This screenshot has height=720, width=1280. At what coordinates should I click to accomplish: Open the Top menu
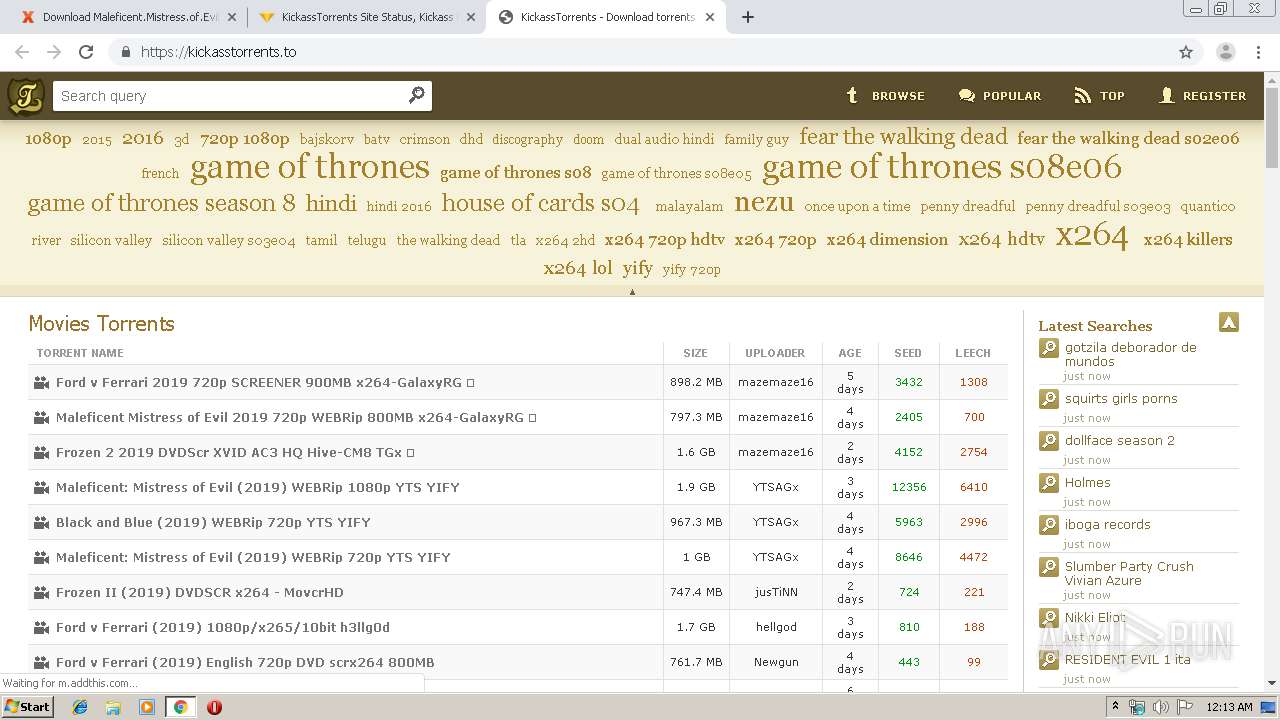pyautogui.click(x=1099, y=96)
